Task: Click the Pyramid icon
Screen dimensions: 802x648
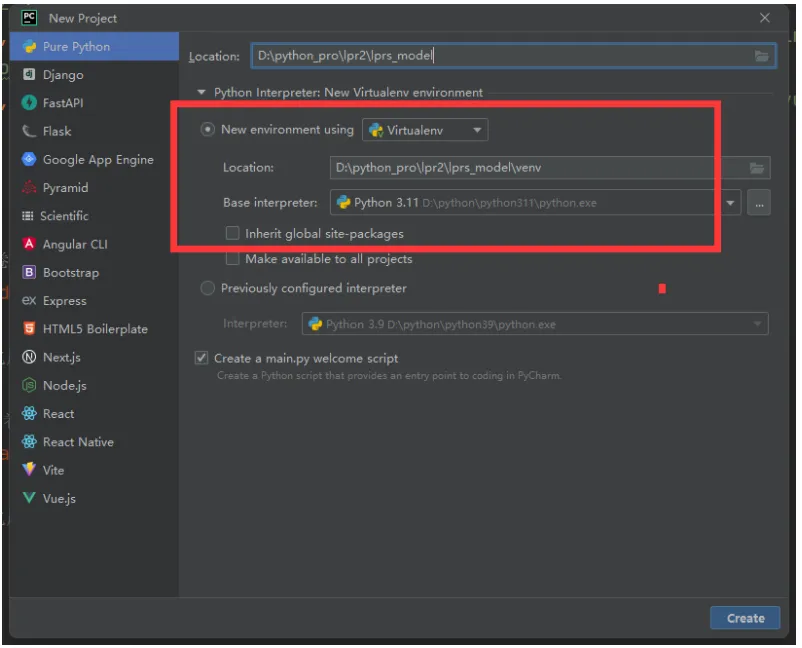Action: [29, 188]
